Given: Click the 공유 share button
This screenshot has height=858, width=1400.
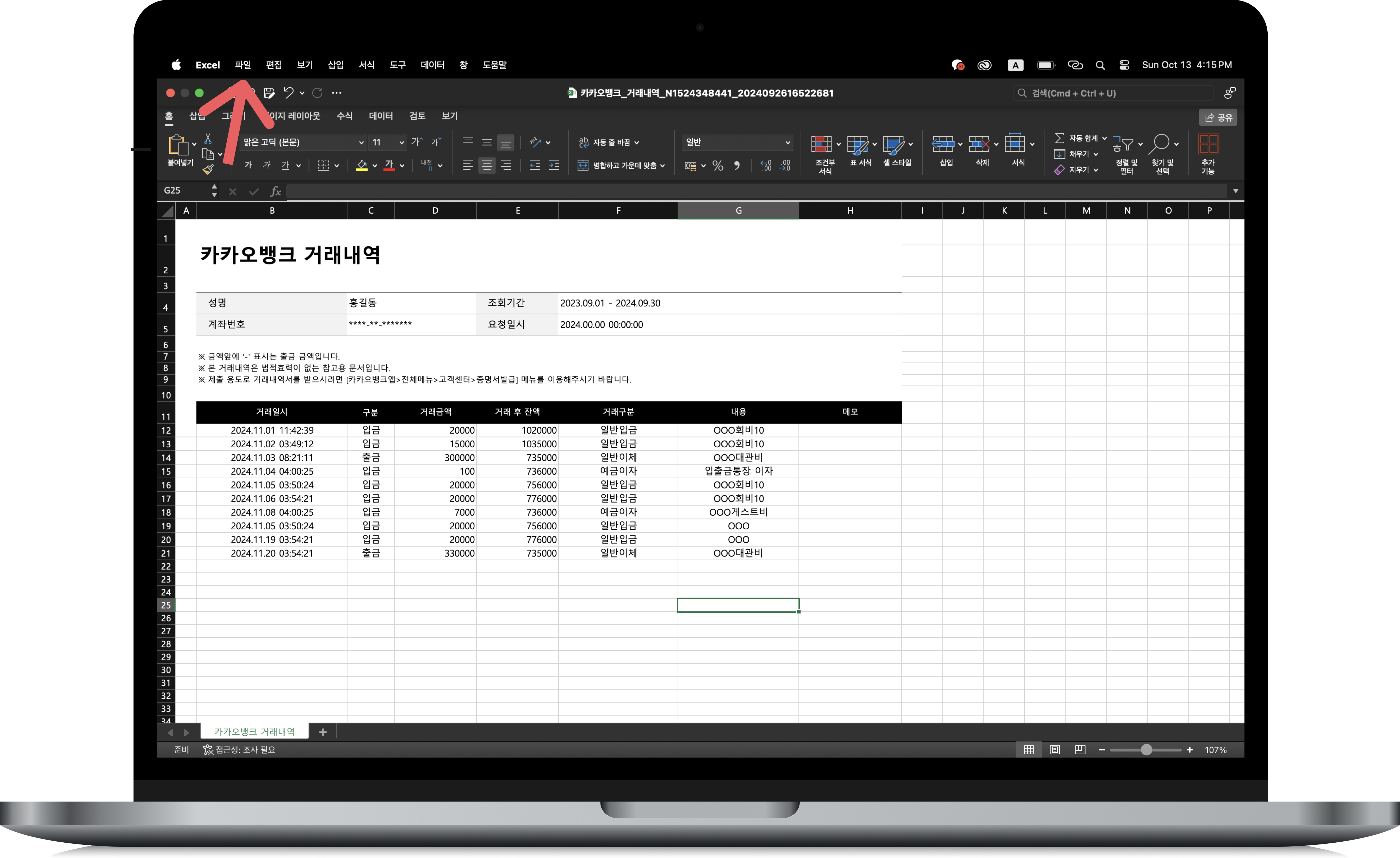Looking at the screenshot, I should [1218, 117].
